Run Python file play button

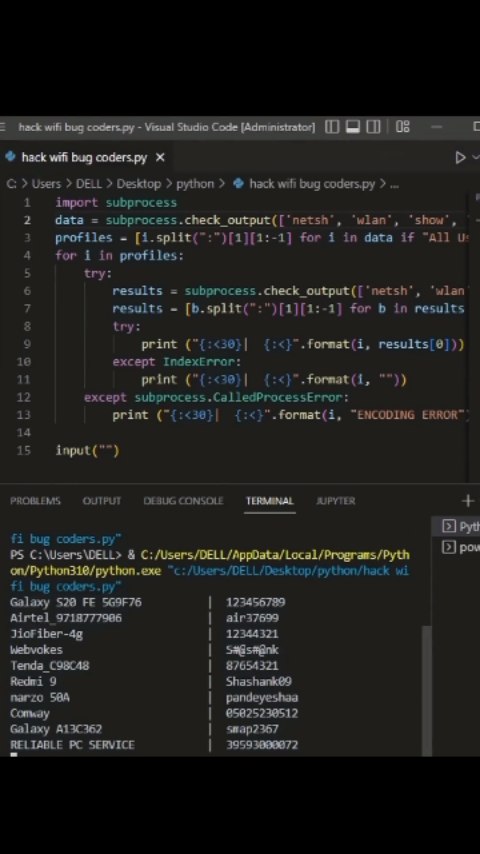tap(460, 157)
